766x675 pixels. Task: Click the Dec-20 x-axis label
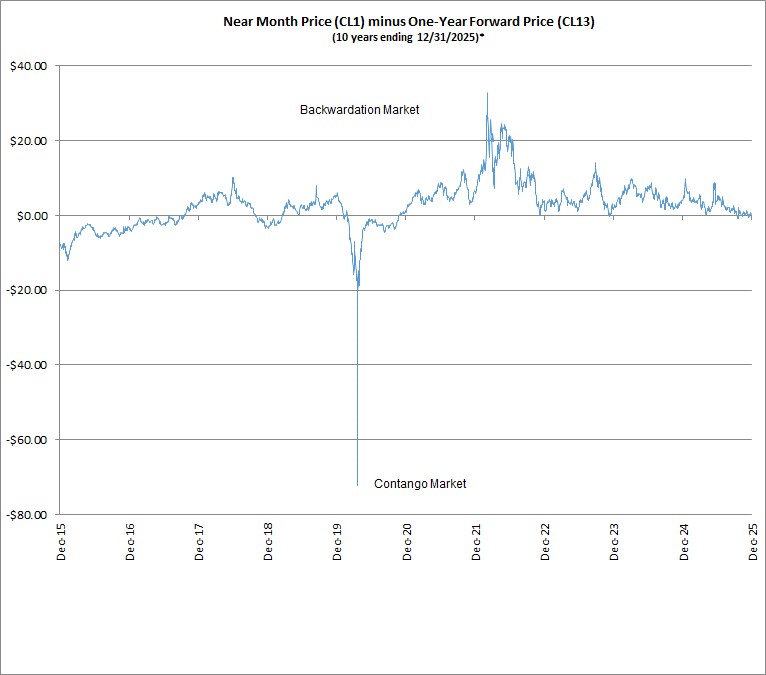pyautogui.click(x=407, y=542)
